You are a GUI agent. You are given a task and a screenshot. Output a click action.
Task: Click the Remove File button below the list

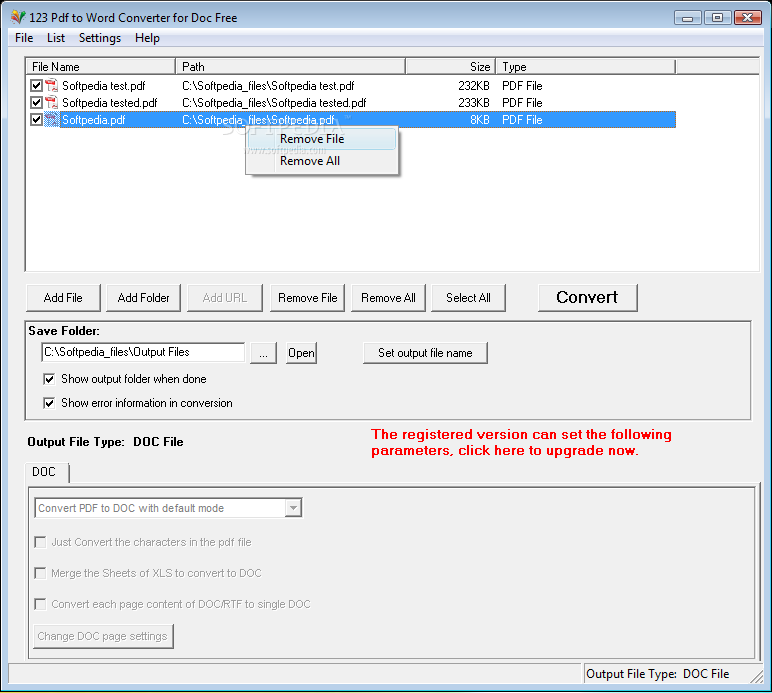point(308,298)
